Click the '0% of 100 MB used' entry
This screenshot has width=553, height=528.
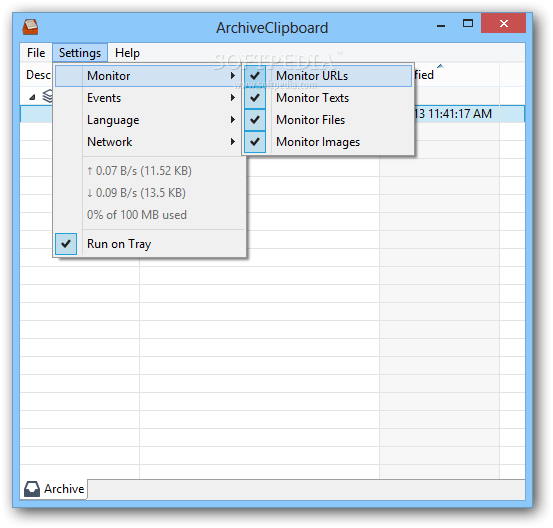click(x=137, y=215)
